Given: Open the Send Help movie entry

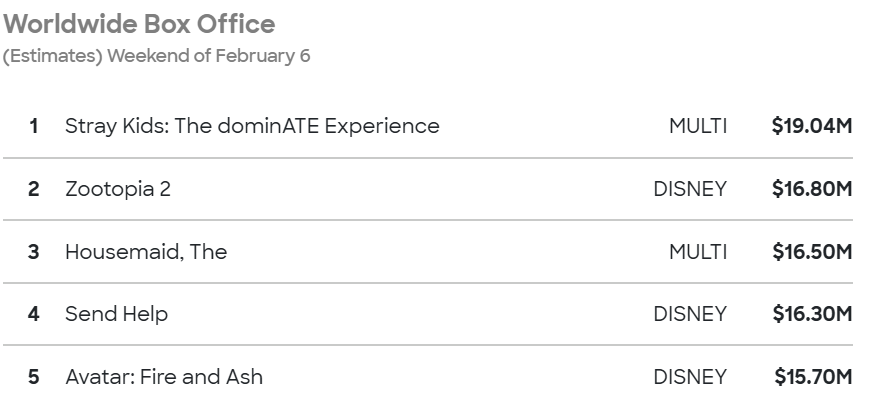Looking at the screenshot, I should click(x=116, y=314).
